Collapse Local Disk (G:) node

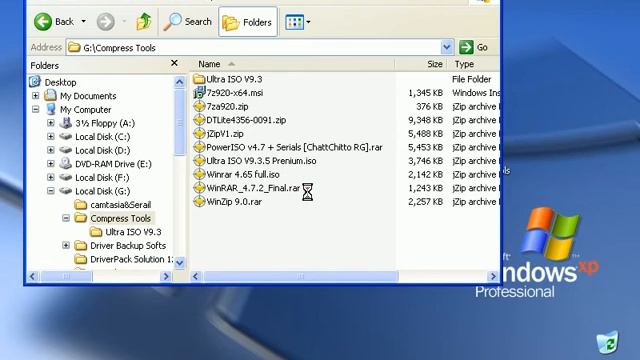coord(51,191)
